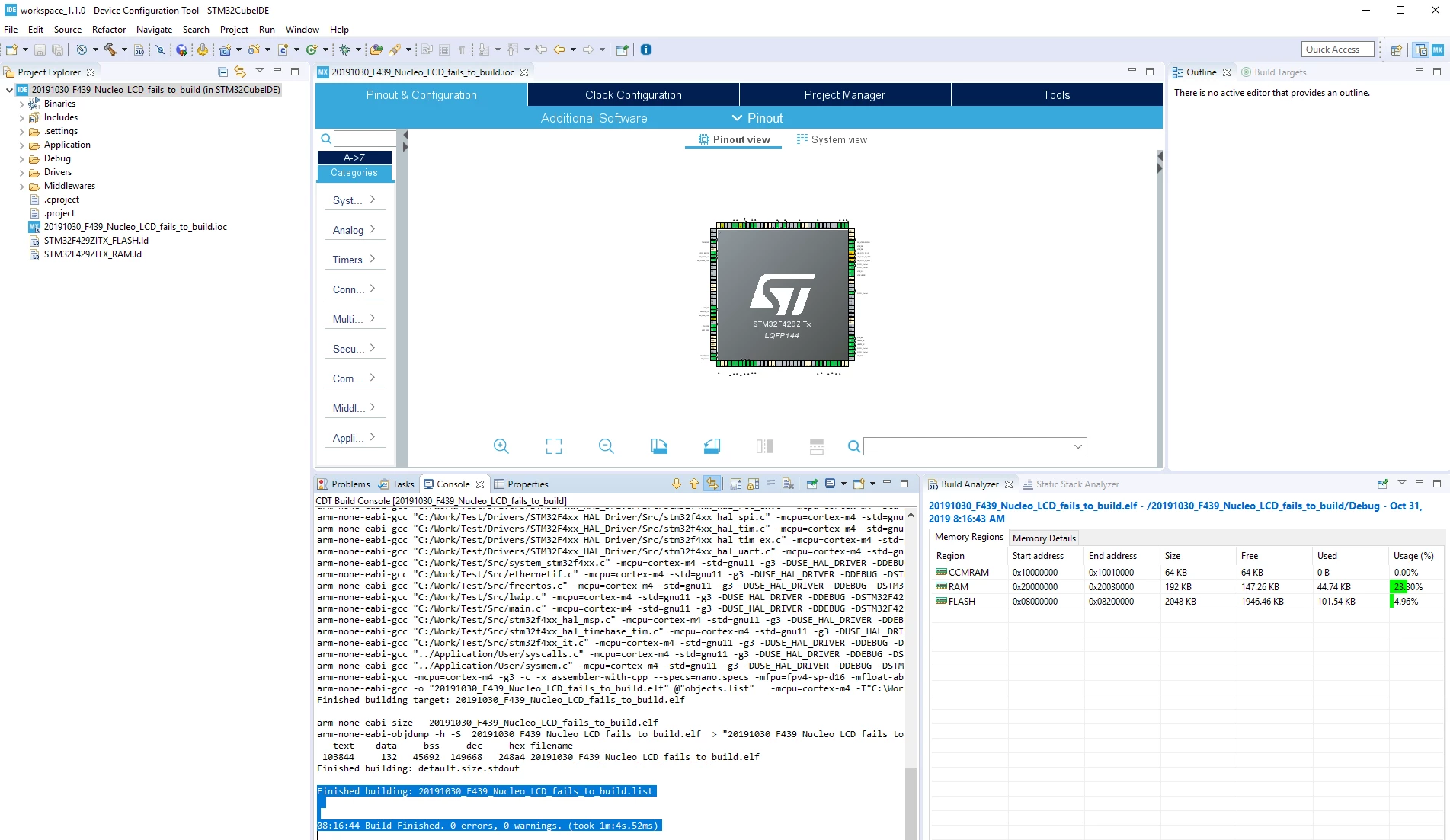Expand the Timers category
The image size is (1450, 840).
[x=354, y=260]
